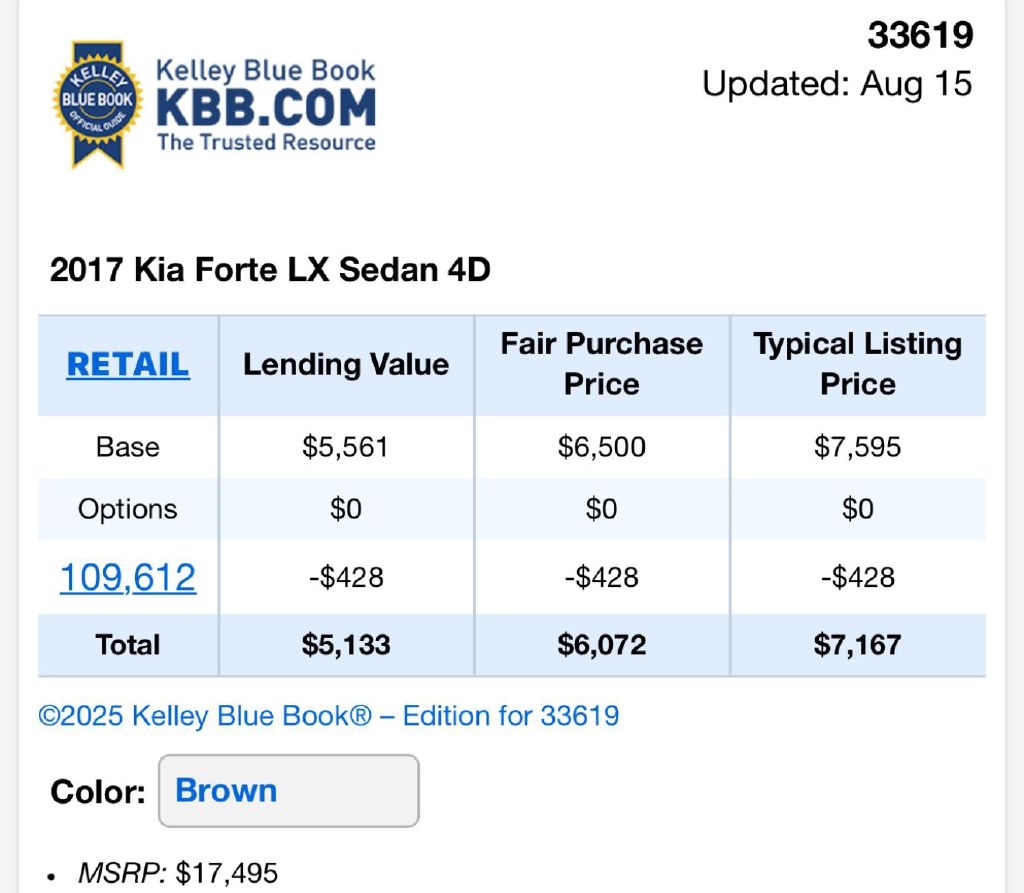1024x893 pixels.
Task: Click the $7,595 base typical listing price
Action: coord(858,447)
